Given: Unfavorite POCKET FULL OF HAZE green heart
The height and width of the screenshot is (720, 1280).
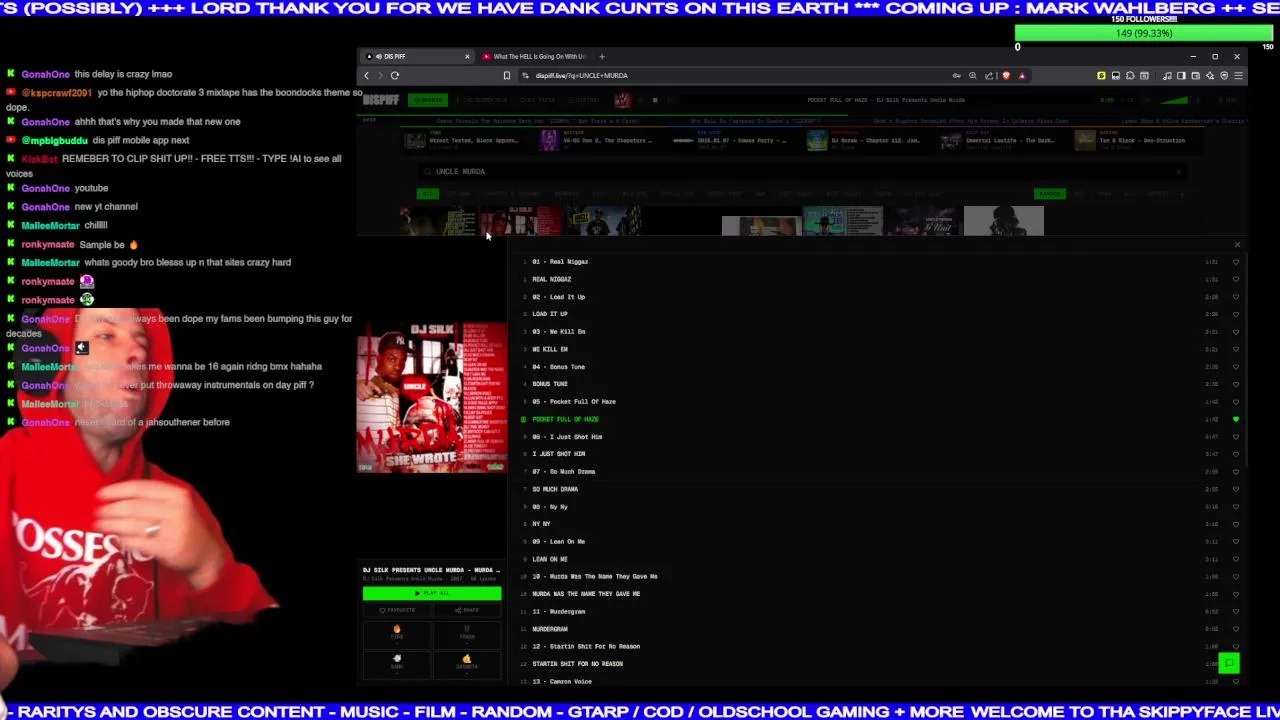Looking at the screenshot, I should pyautogui.click(x=1236, y=419).
